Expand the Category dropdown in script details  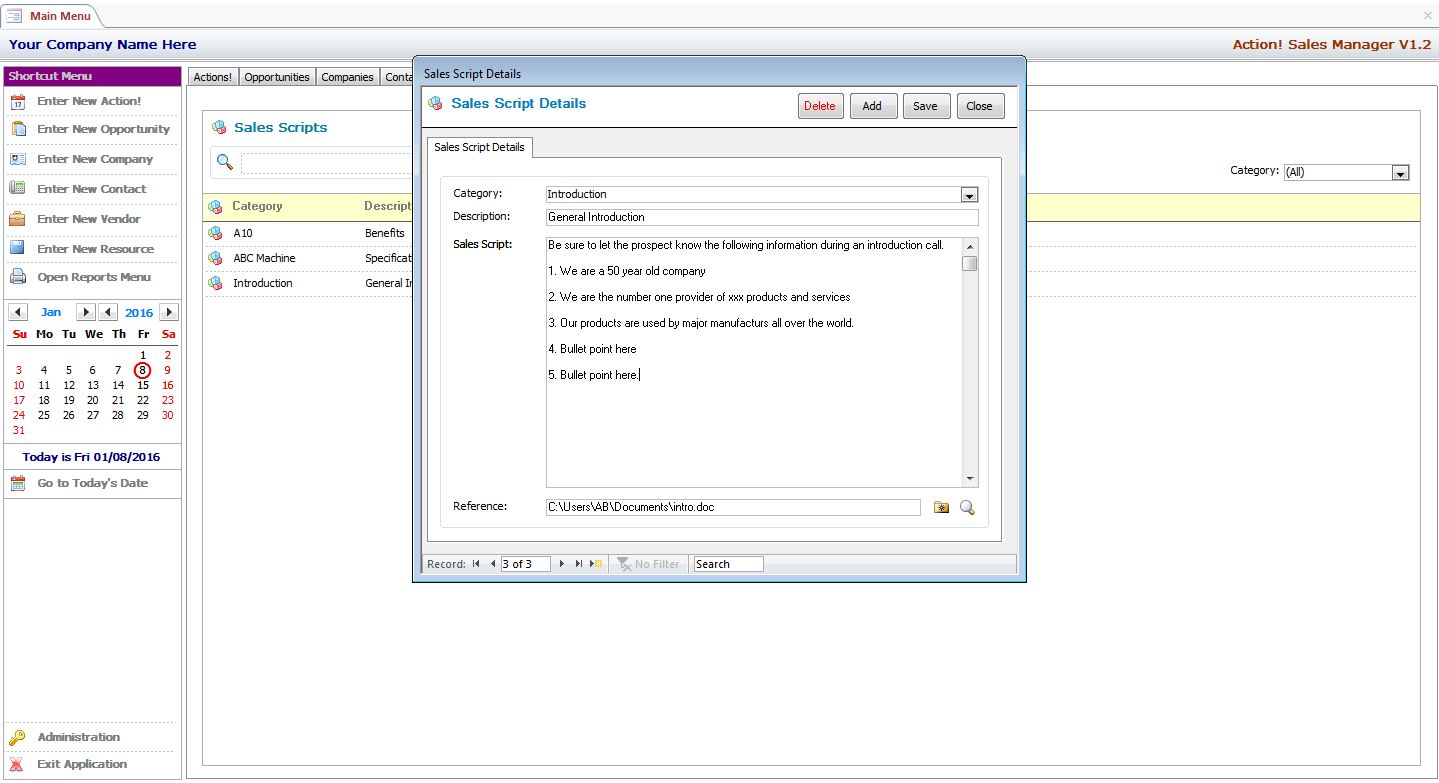[968, 195]
